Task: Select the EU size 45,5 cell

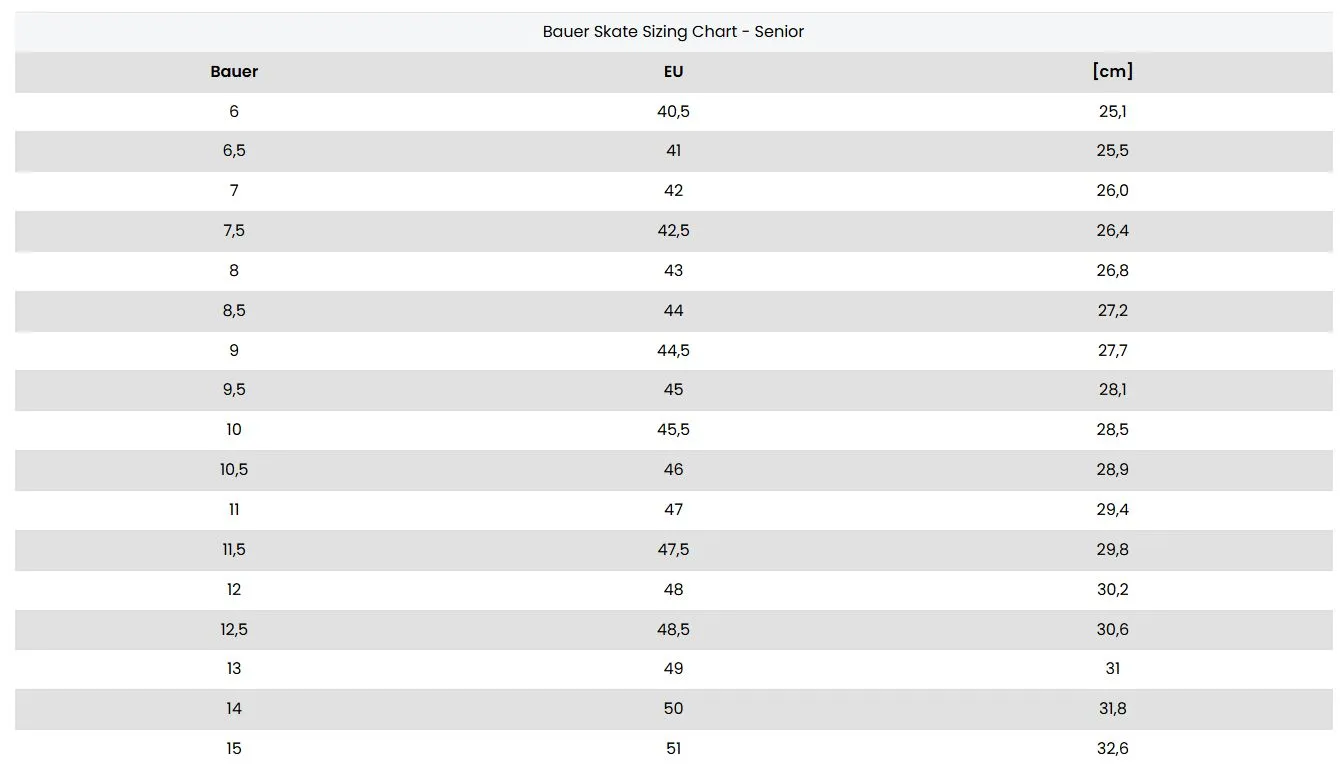Action: pos(673,430)
